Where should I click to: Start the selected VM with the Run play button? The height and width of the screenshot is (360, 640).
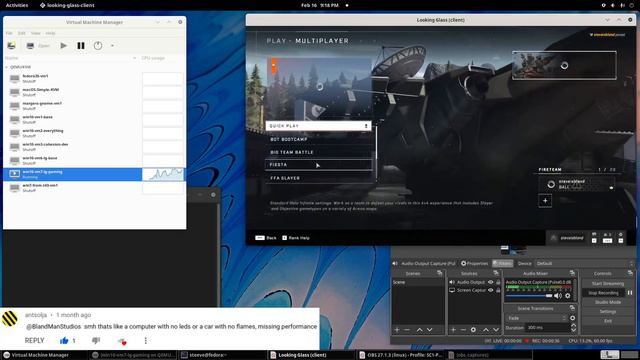point(64,46)
